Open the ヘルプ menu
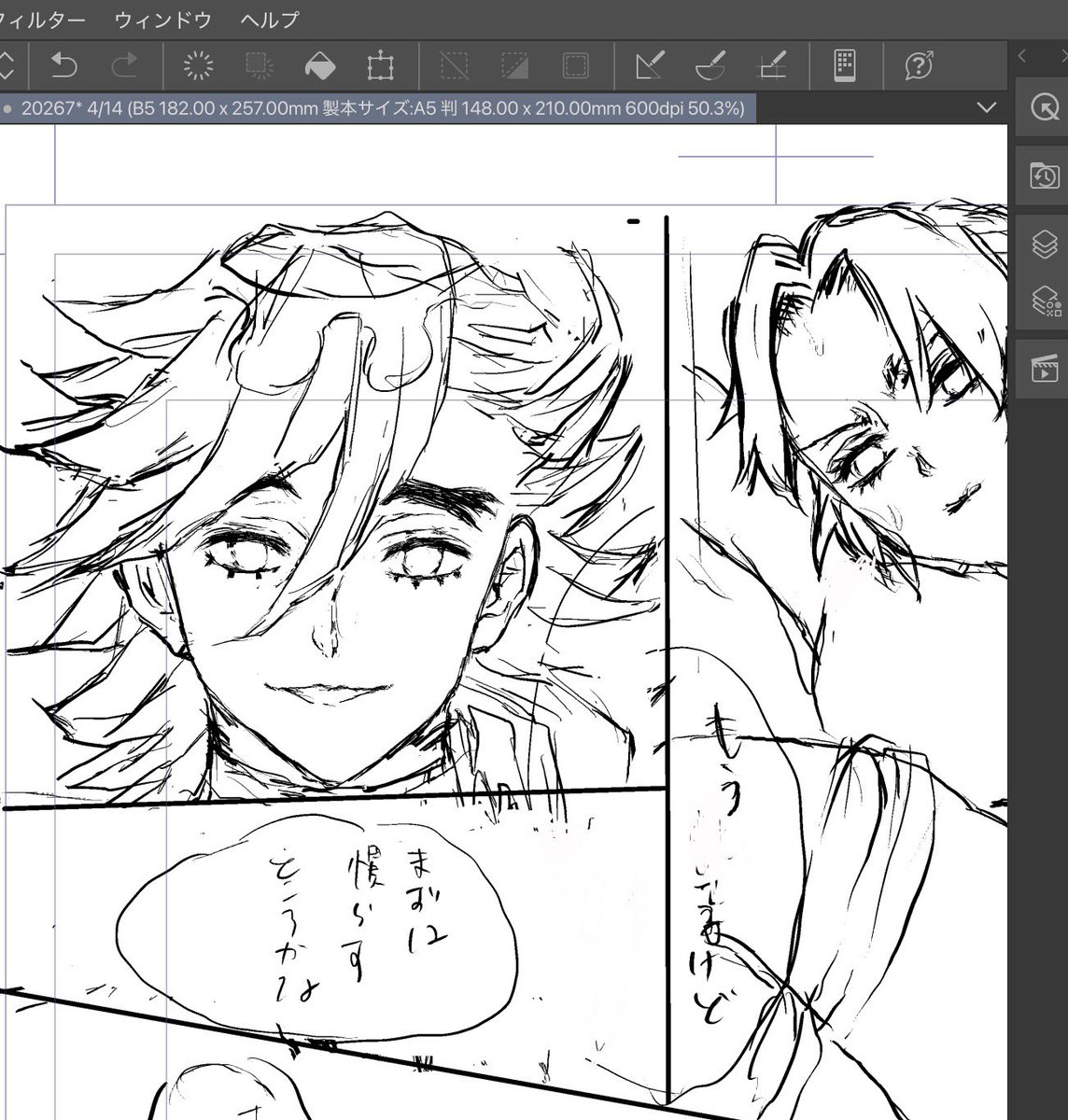This screenshot has height=1120, width=1068. tap(270, 19)
